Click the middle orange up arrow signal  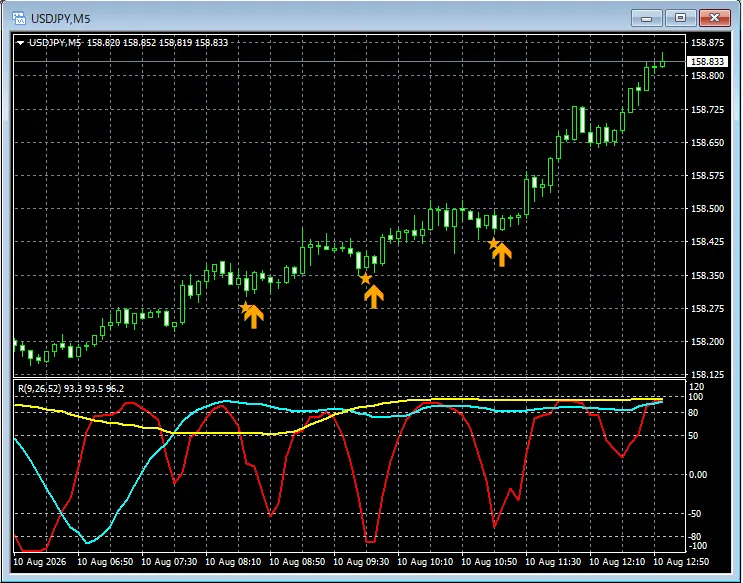pos(374,297)
